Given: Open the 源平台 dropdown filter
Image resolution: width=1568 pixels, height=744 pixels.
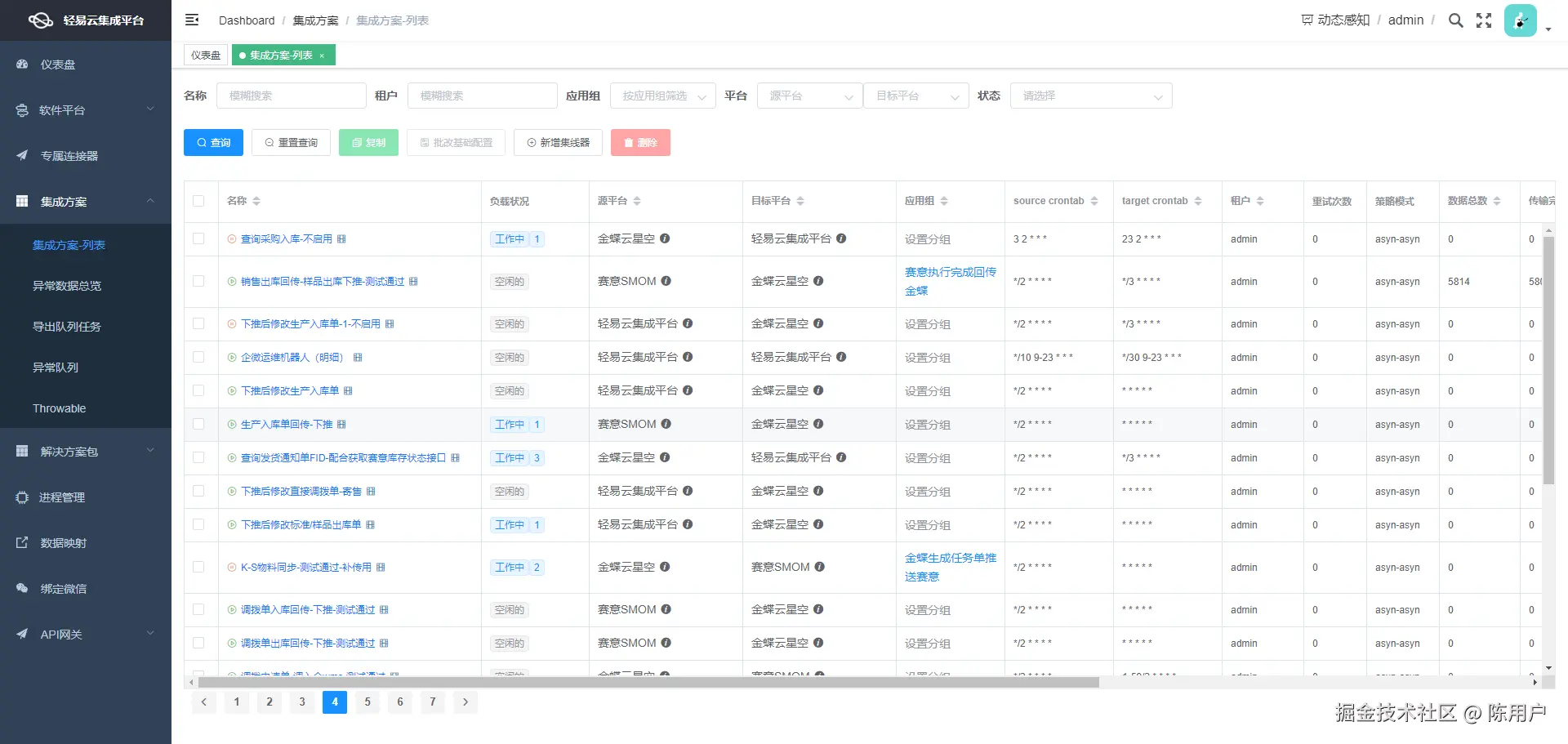Looking at the screenshot, I should (x=808, y=96).
